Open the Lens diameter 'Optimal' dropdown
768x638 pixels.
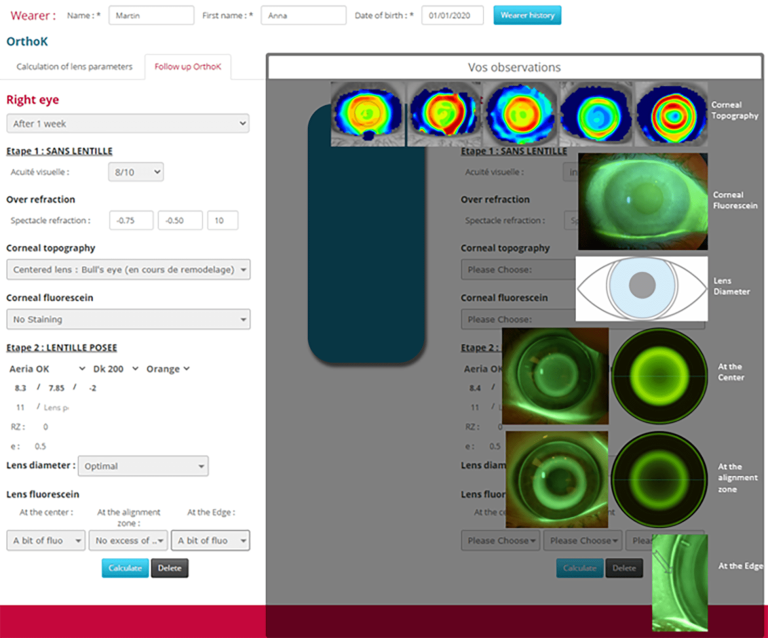point(144,466)
